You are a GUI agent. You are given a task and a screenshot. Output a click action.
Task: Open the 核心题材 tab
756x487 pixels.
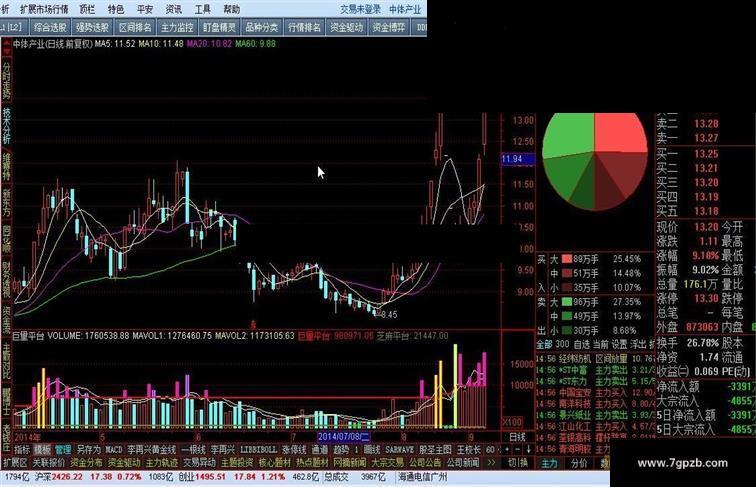(x=274, y=462)
